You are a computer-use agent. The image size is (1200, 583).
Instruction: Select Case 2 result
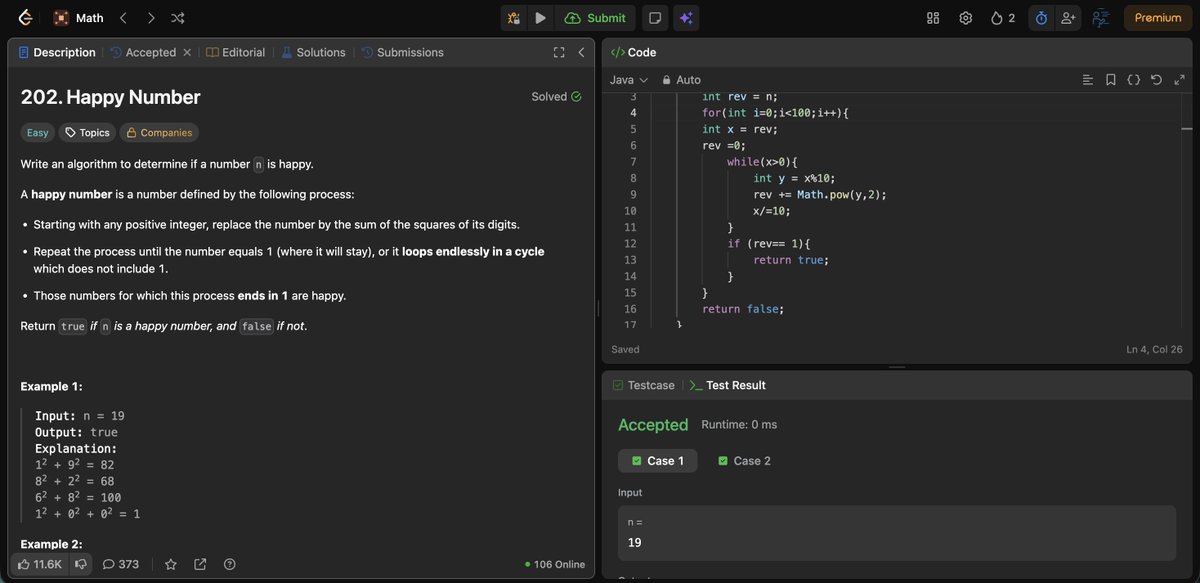click(x=744, y=461)
